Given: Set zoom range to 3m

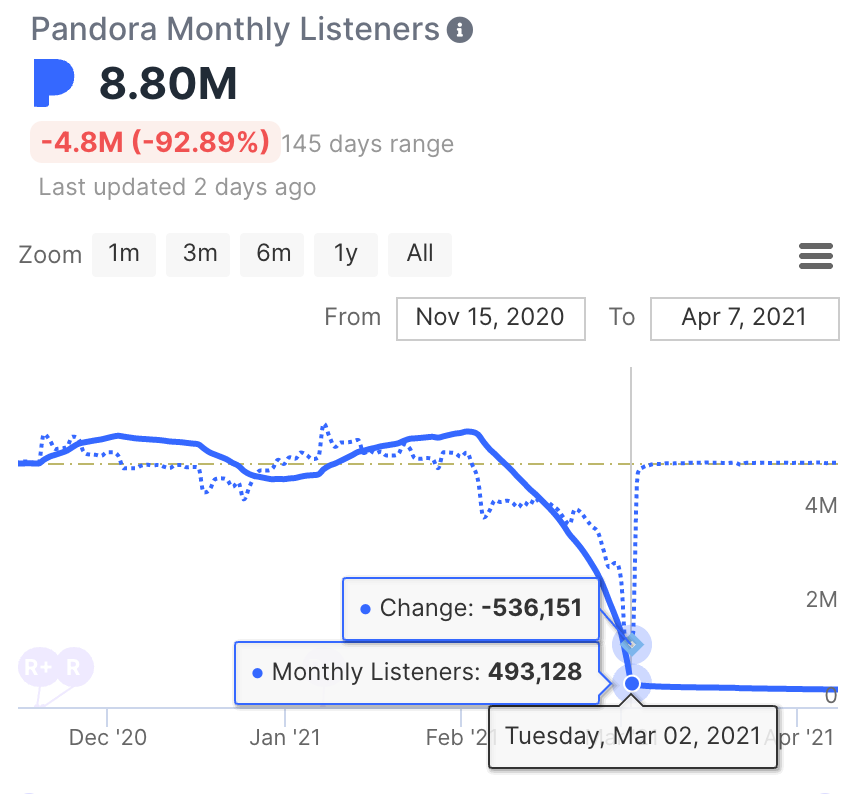Looking at the screenshot, I should pyautogui.click(x=199, y=254).
